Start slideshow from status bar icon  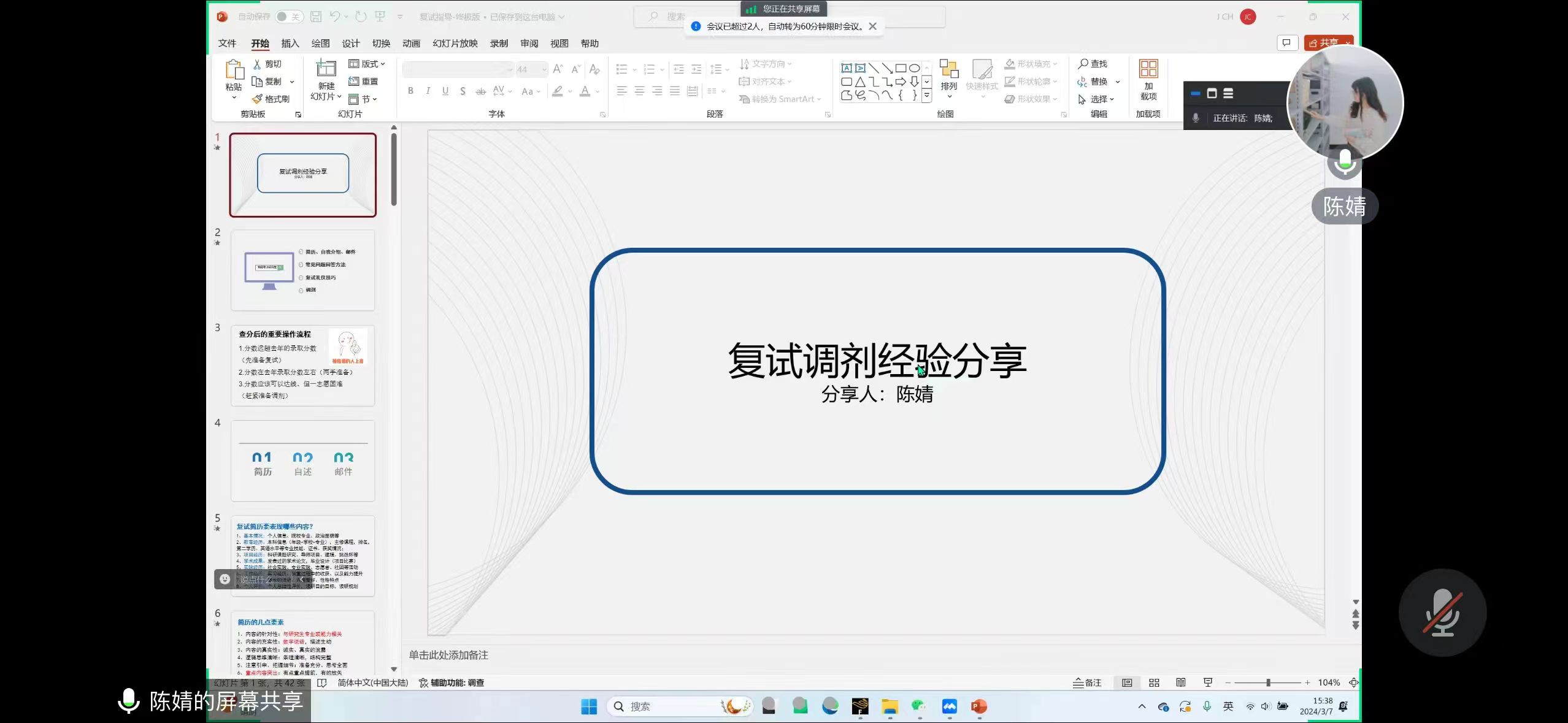pyautogui.click(x=1208, y=683)
